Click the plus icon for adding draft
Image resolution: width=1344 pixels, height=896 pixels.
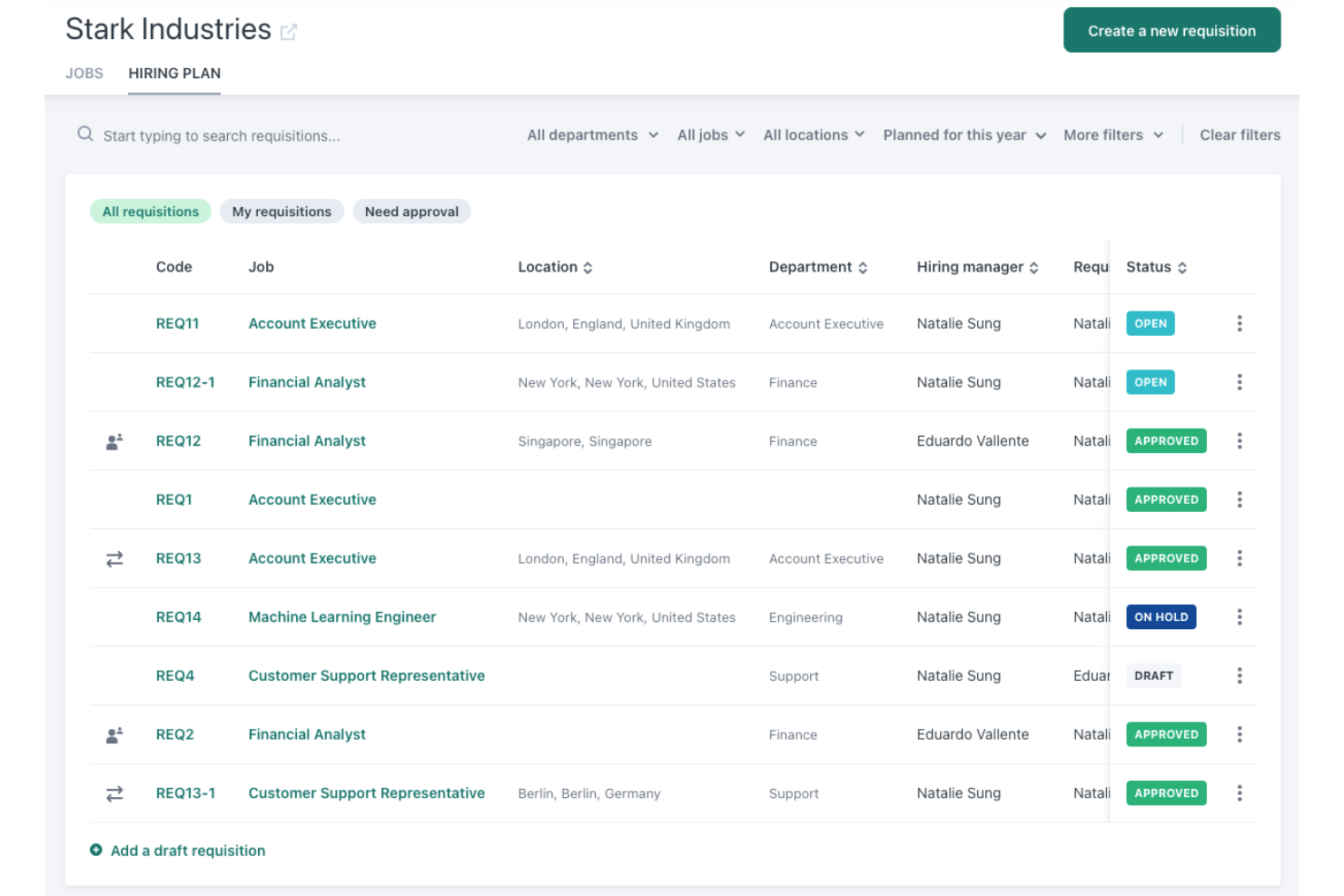96,850
